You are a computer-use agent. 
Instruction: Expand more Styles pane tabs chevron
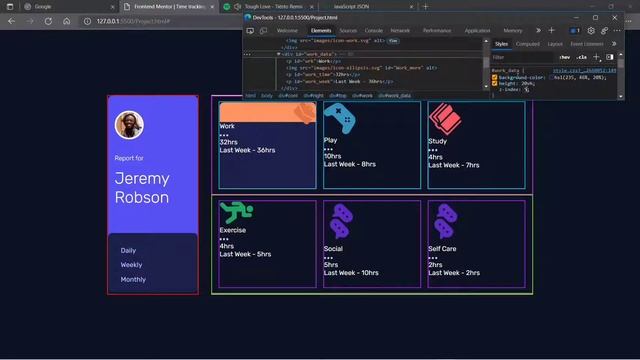coord(614,44)
